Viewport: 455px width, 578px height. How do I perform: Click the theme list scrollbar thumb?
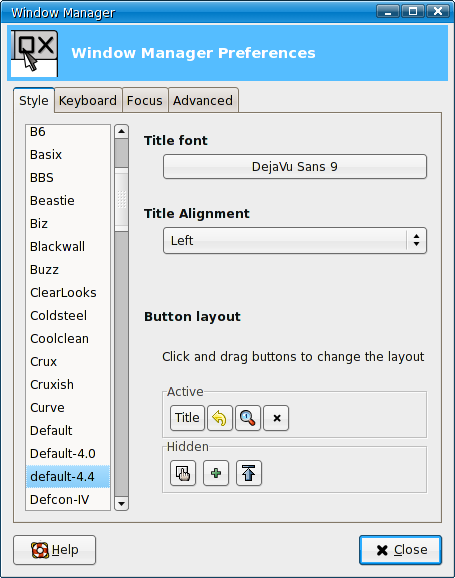click(x=121, y=199)
